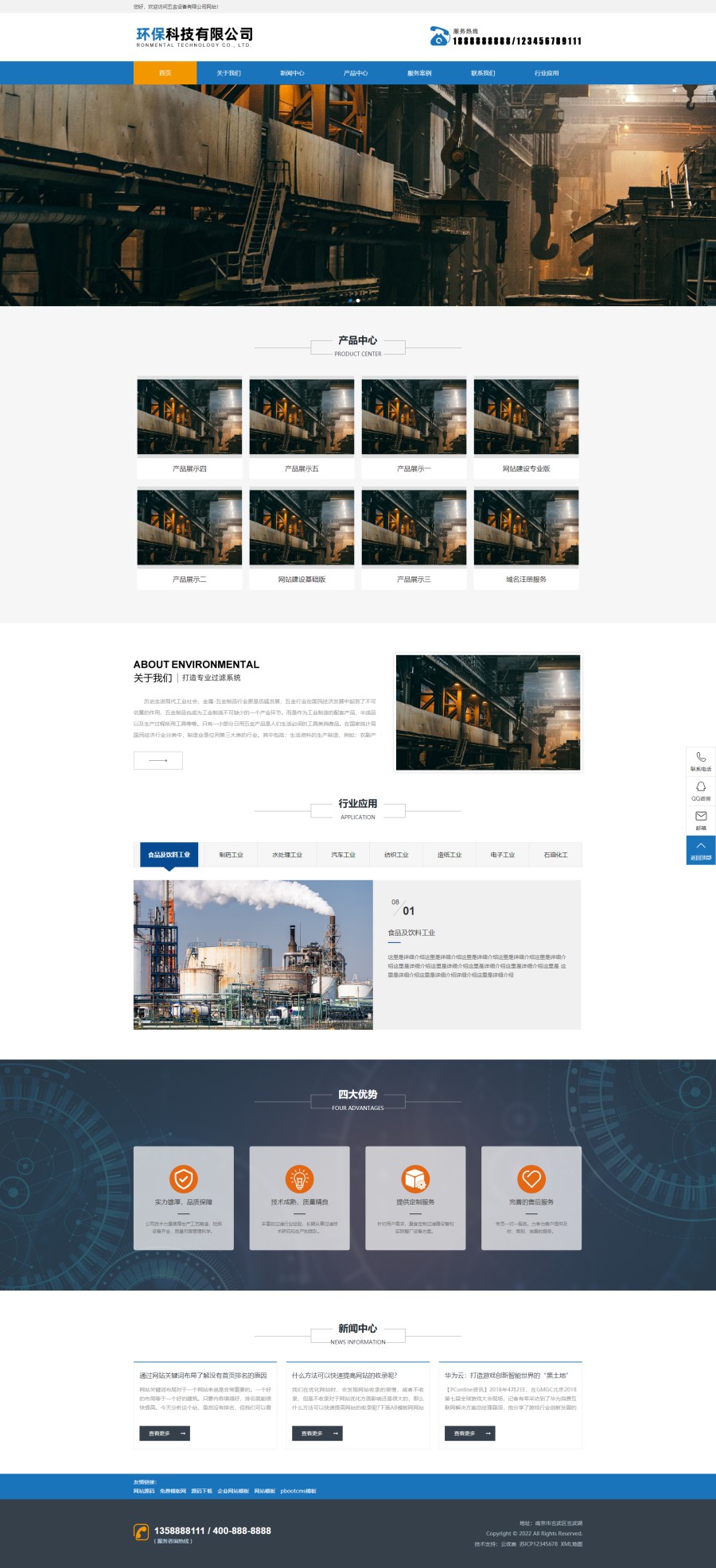Open the 免费模板网 friendly link in footer
Image resolution: width=716 pixels, height=1568 pixels.
173,1492
